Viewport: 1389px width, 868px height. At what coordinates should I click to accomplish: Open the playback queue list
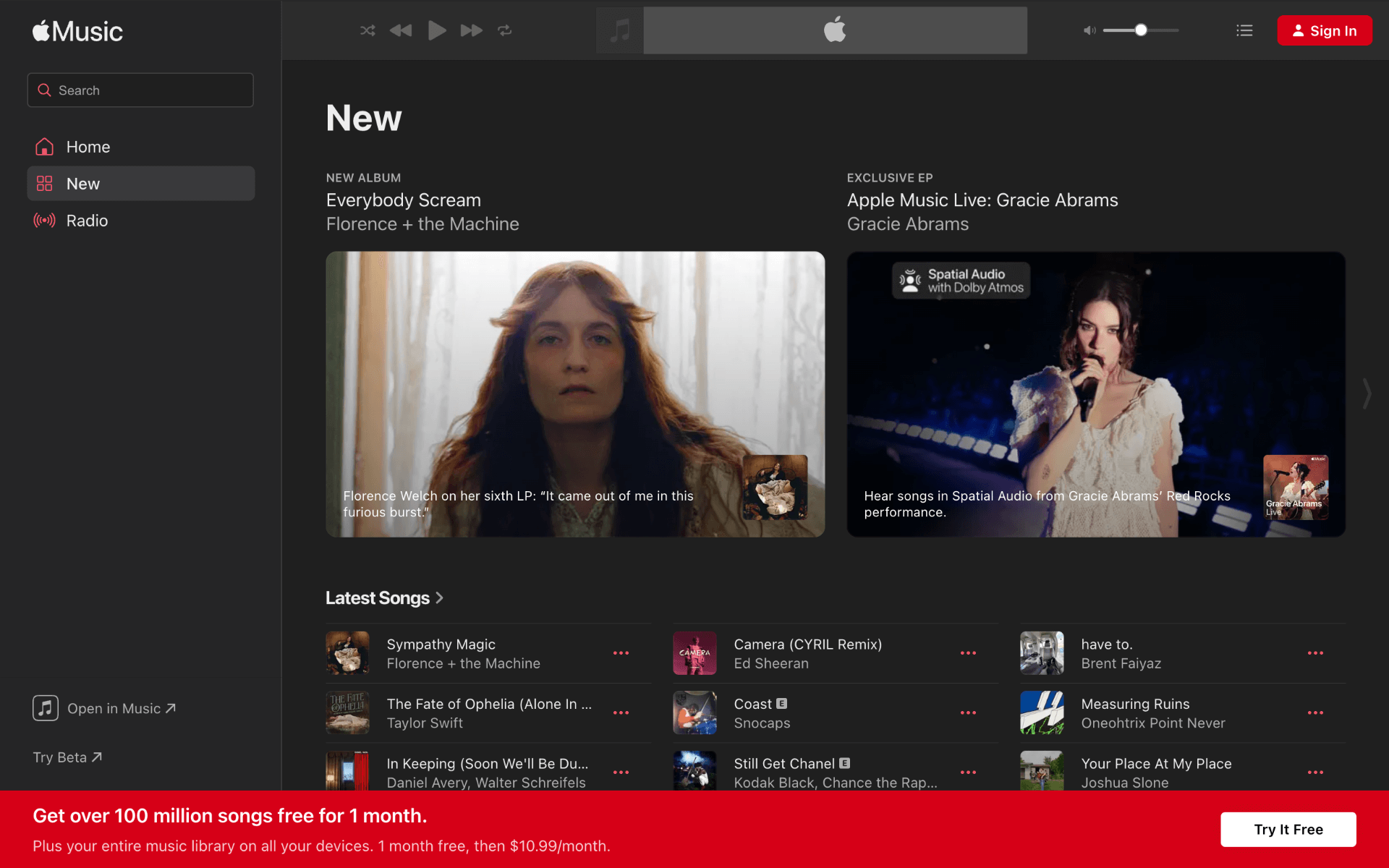click(1244, 30)
